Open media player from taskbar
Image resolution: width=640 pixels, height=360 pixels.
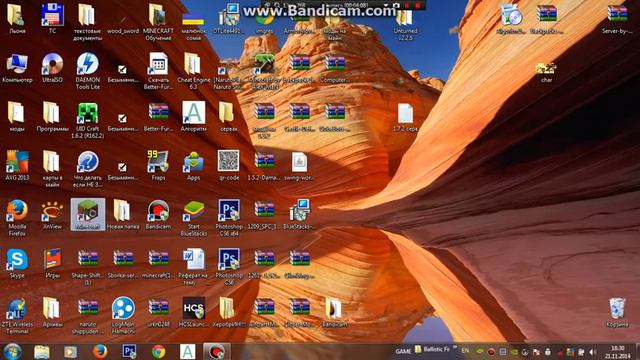(x=70, y=351)
